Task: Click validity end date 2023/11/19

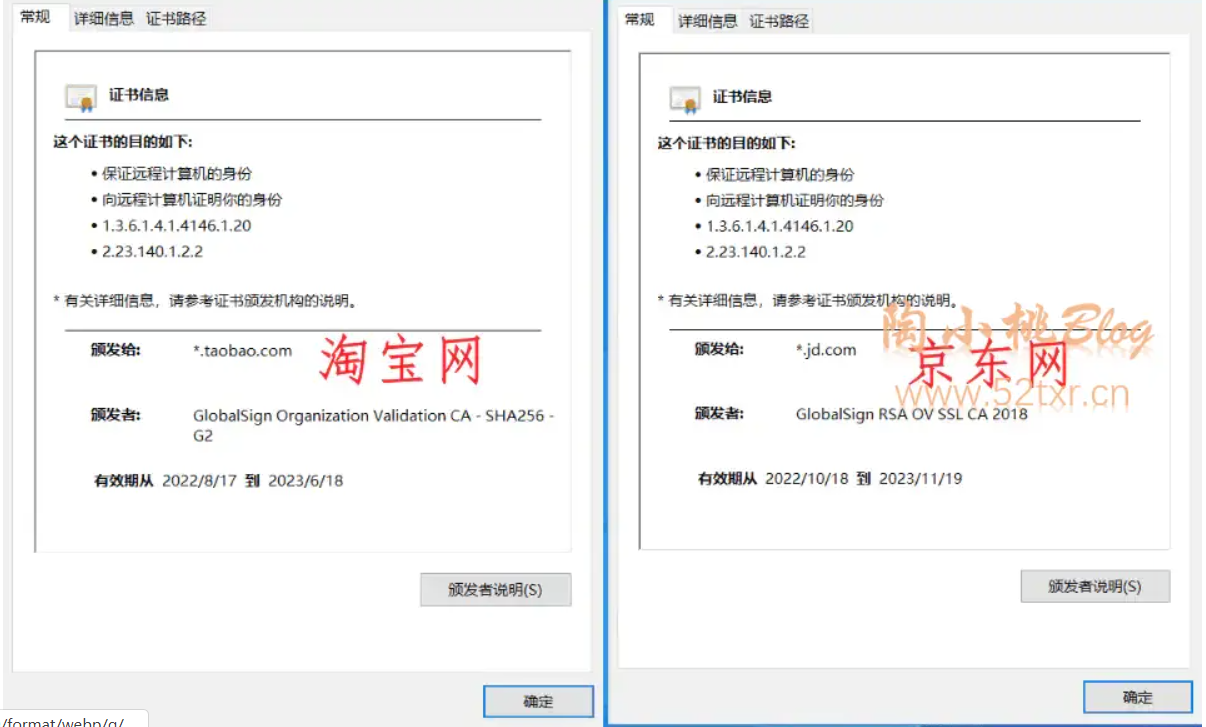Action: pyautogui.click(x=921, y=479)
